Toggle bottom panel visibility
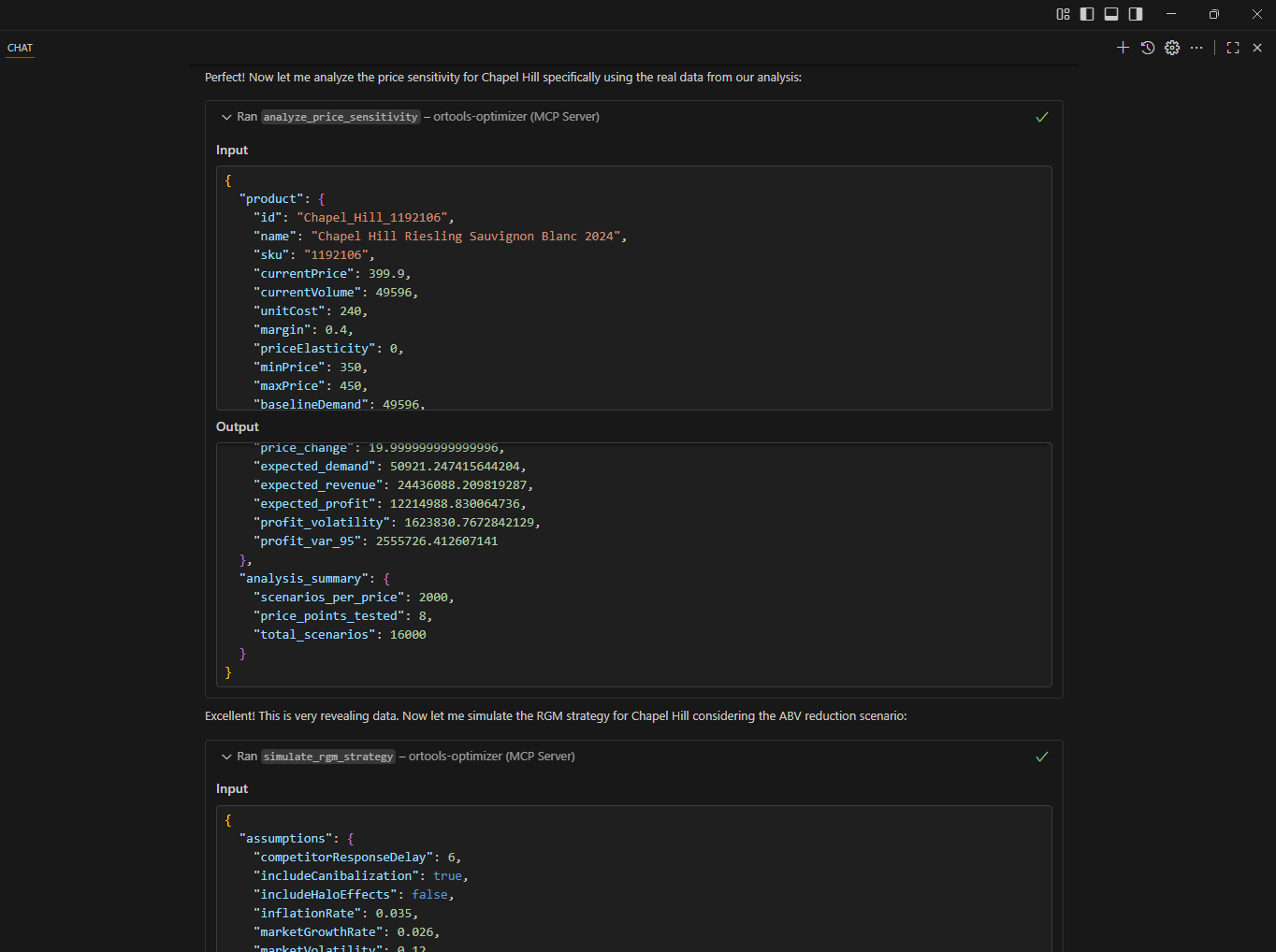Screen dimensions: 1276x952 pos(1111,14)
